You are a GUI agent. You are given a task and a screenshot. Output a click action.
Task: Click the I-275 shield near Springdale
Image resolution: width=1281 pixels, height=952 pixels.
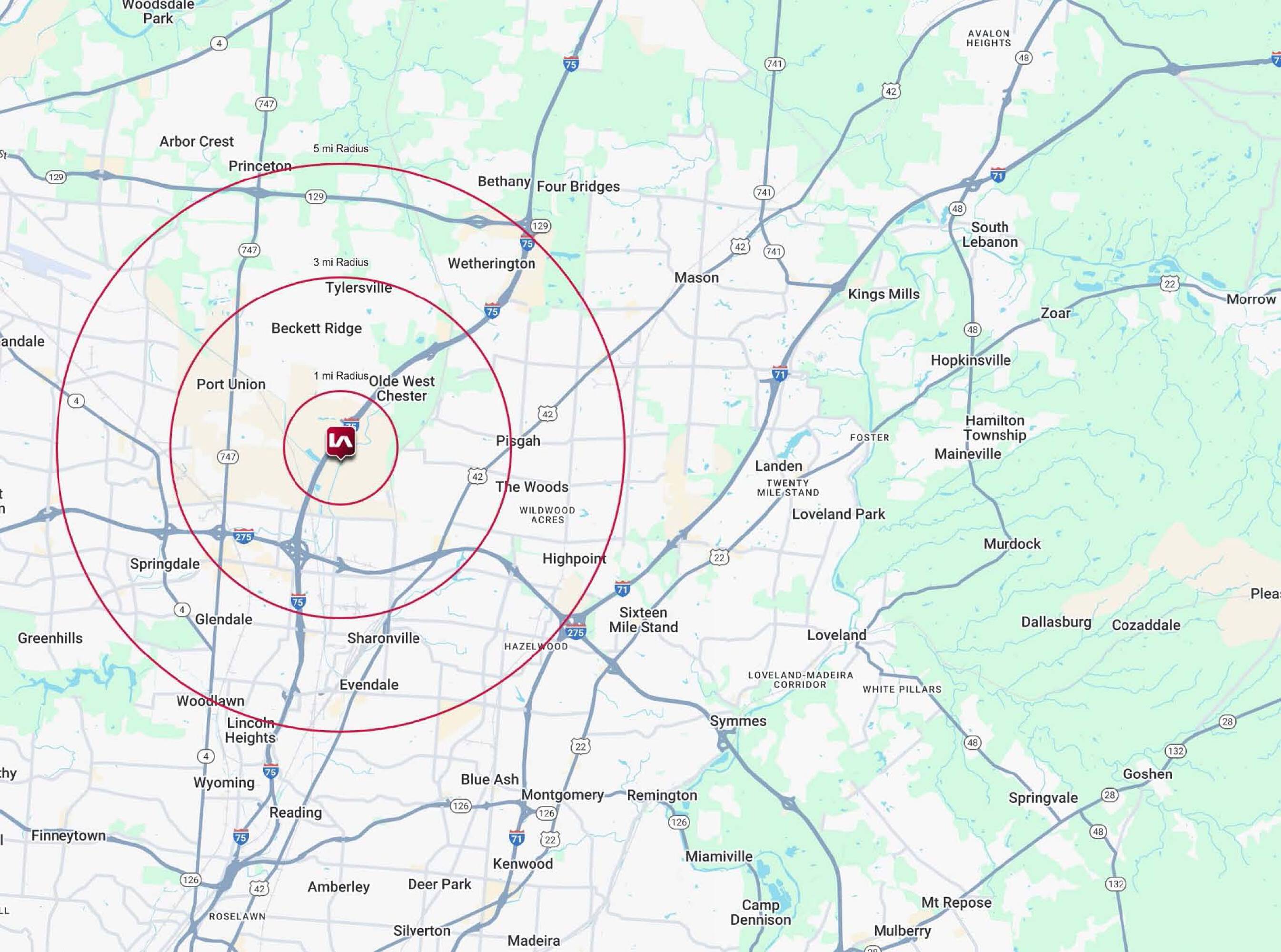pyautogui.click(x=243, y=536)
